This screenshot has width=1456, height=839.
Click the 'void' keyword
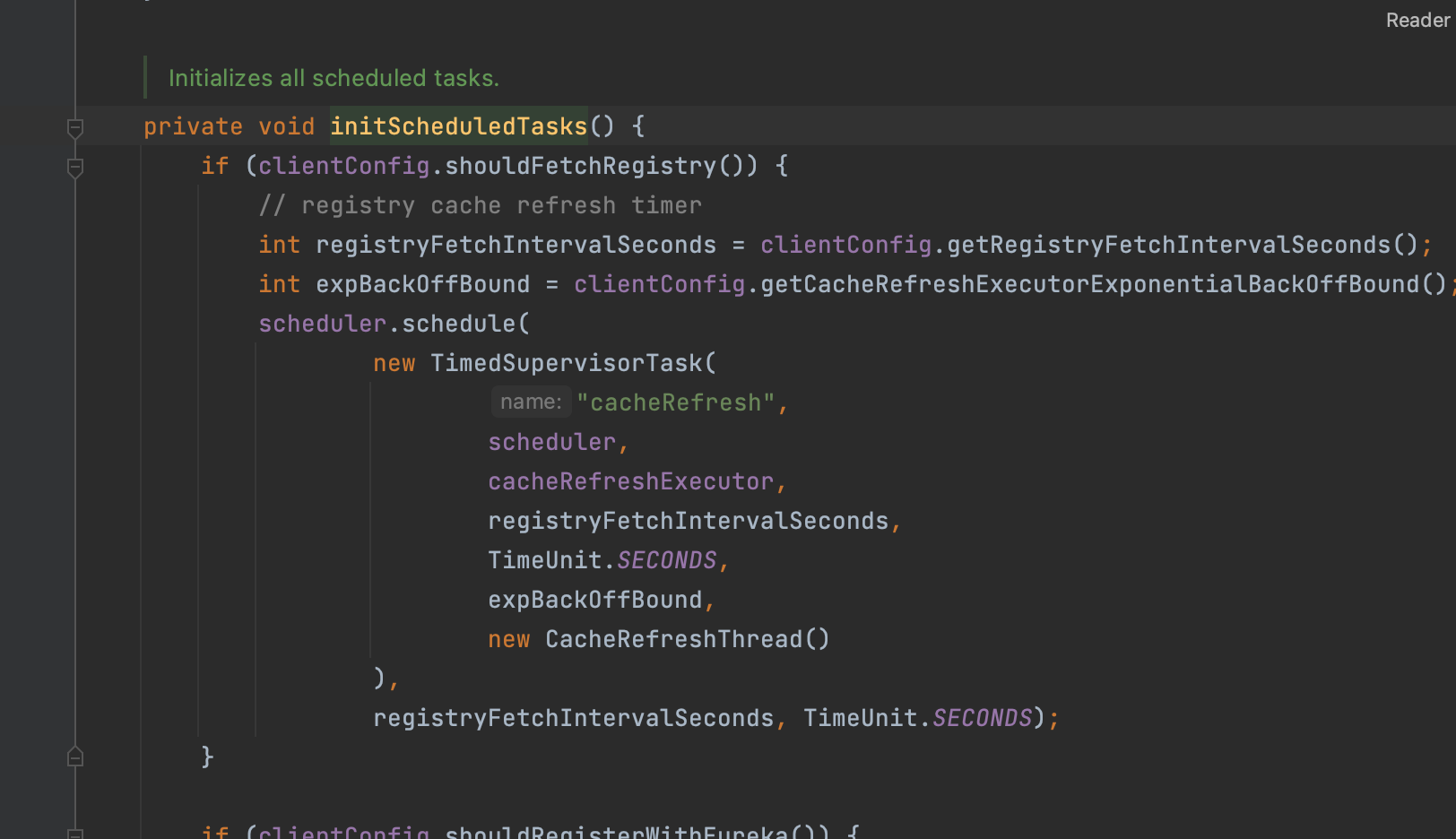[x=286, y=126]
